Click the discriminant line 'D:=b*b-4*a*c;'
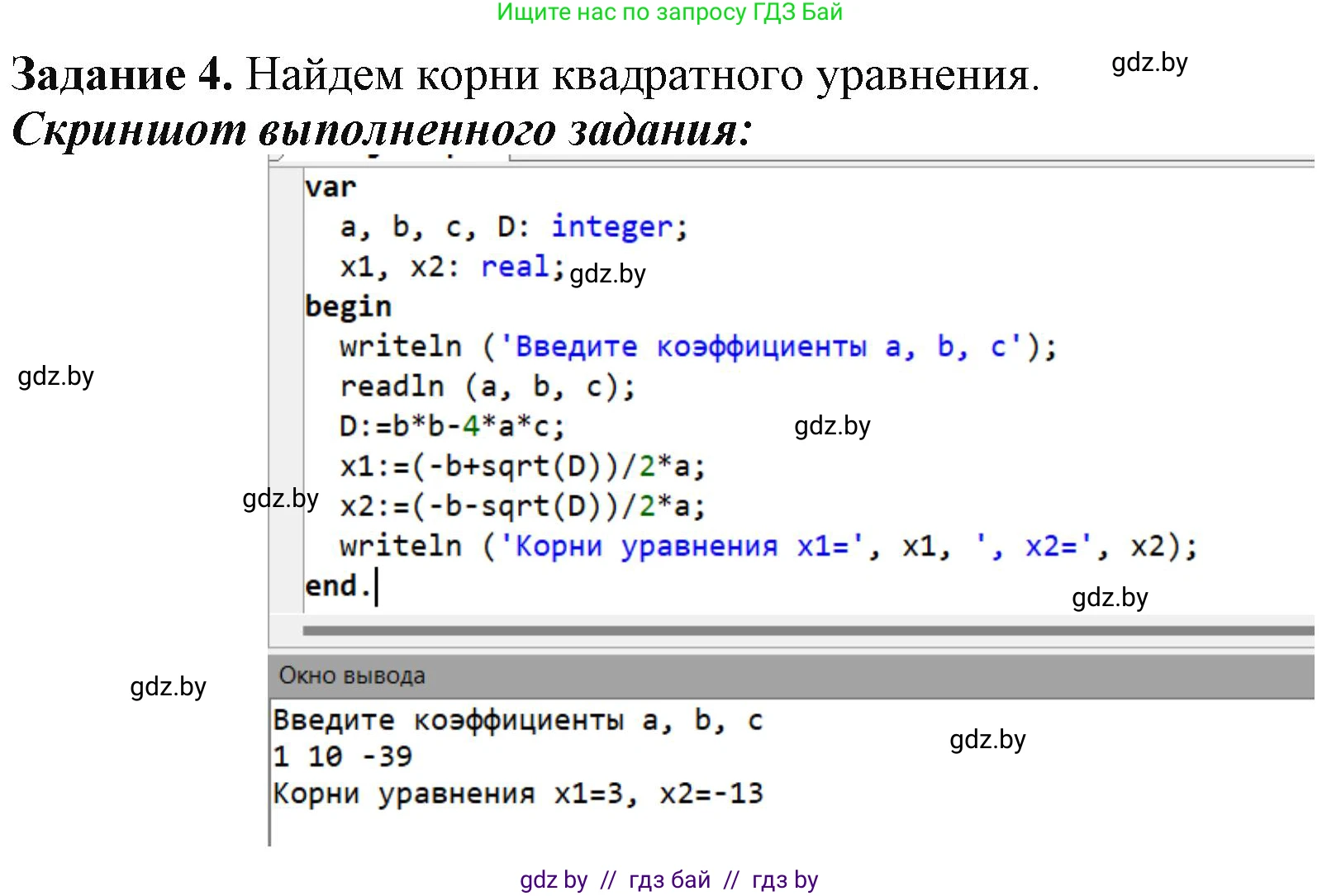This screenshot has height=896, width=1341. (452, 426)
